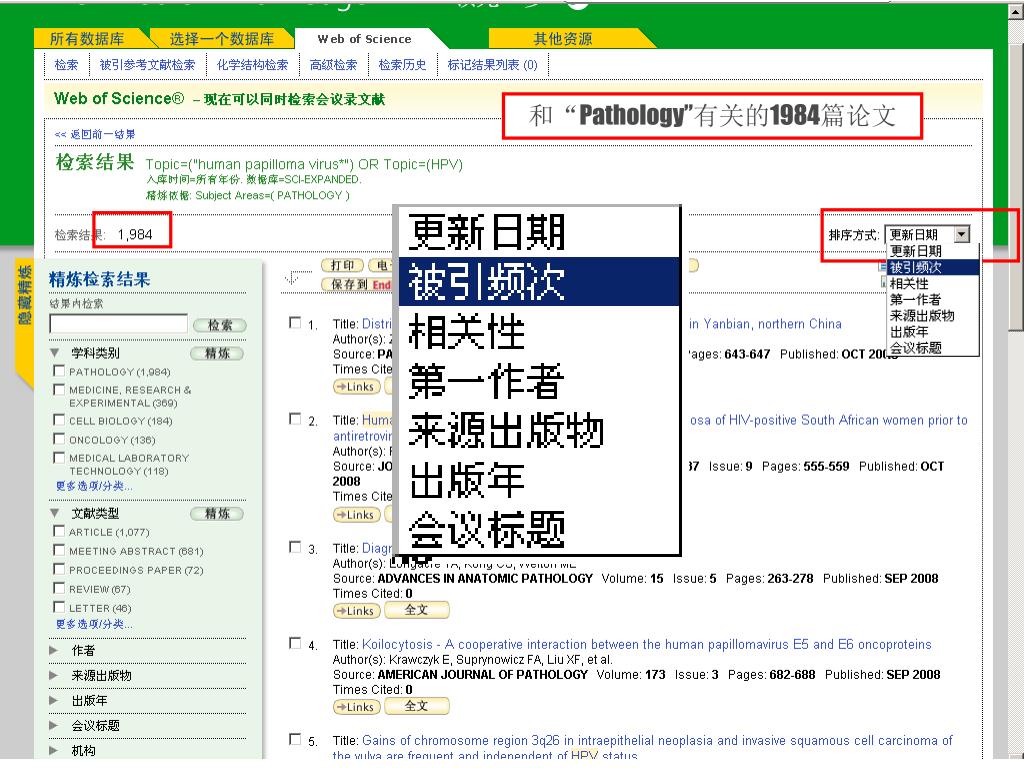Click the Links button for result 3
1024x768 pixels.
pos(357,611)
